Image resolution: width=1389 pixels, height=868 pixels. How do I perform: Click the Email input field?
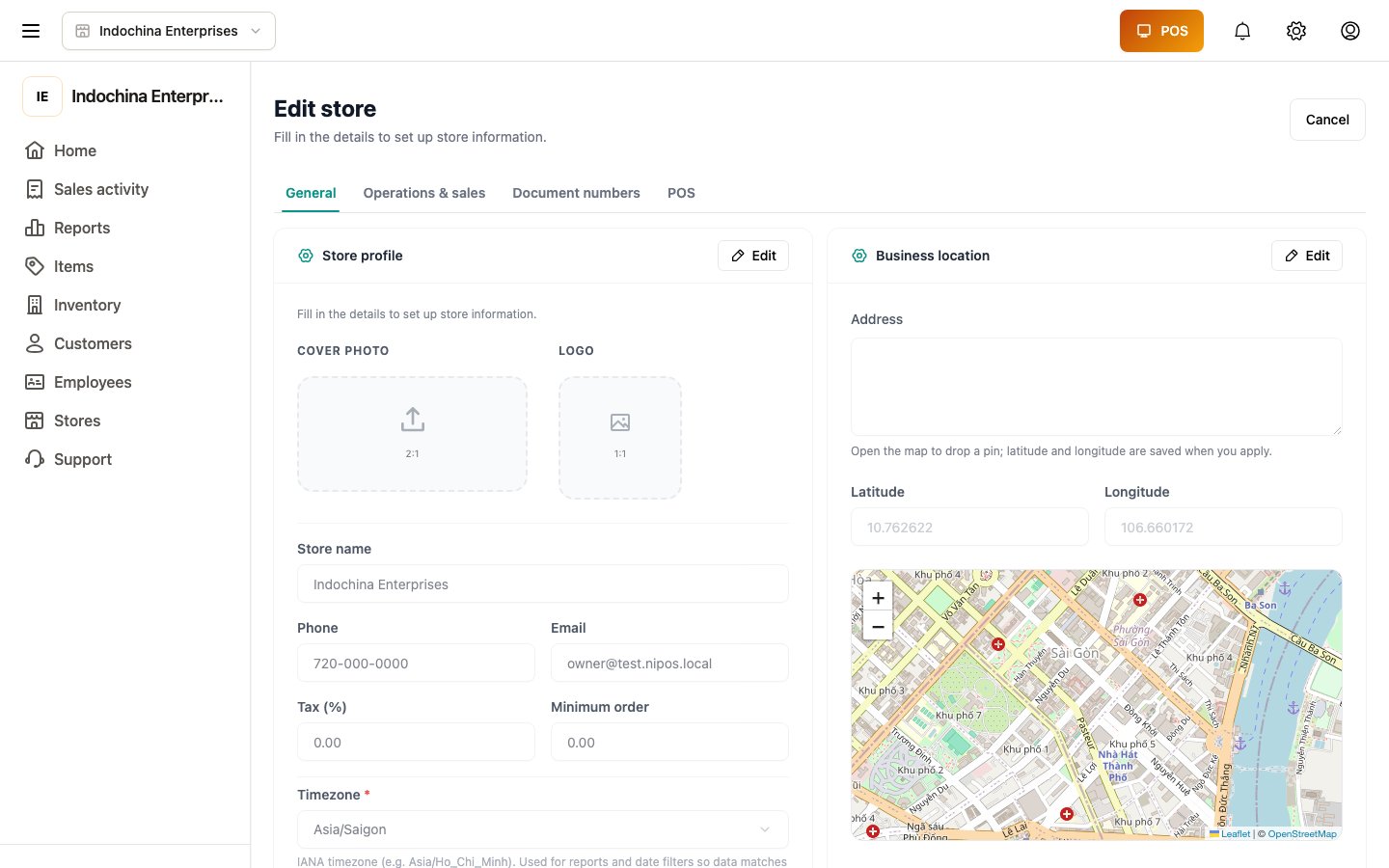tap(669, 664)
